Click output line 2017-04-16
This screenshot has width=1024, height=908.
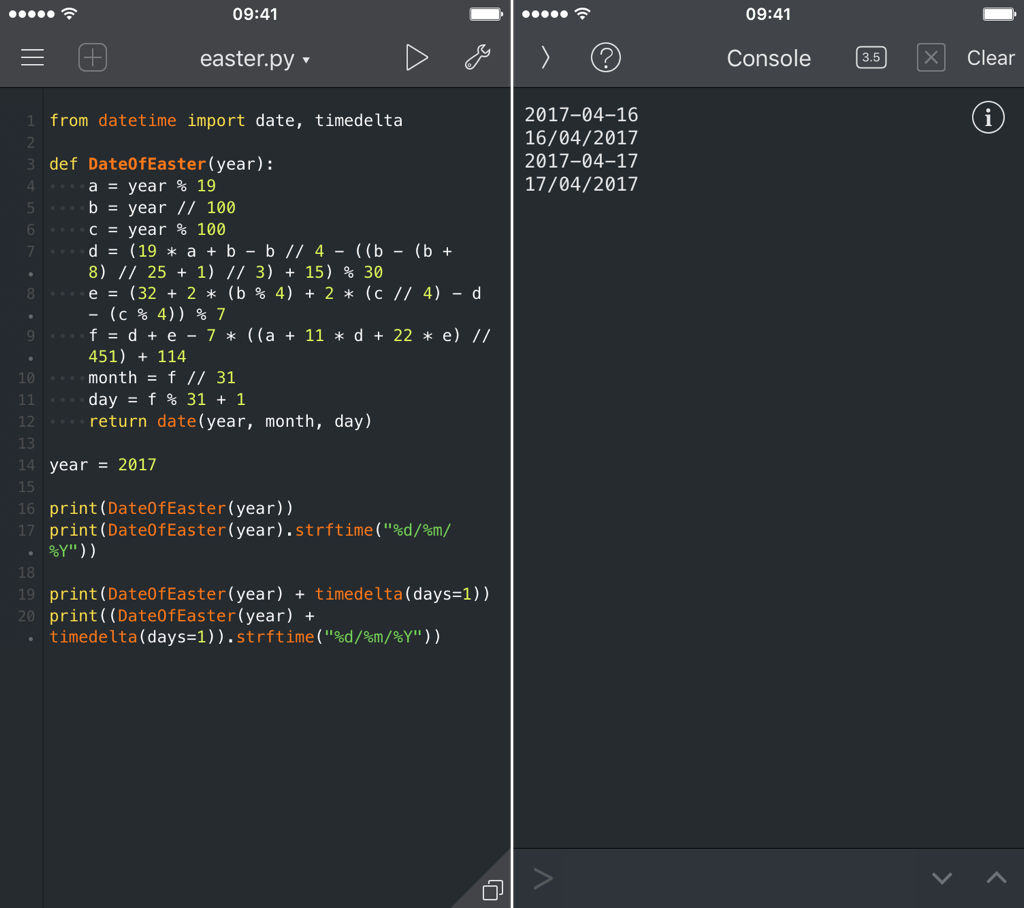[x=581, y=115]
